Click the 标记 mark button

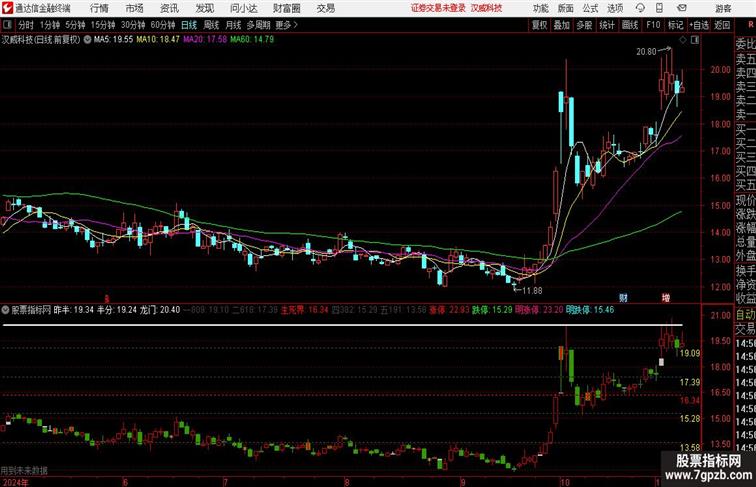[675, 25]
